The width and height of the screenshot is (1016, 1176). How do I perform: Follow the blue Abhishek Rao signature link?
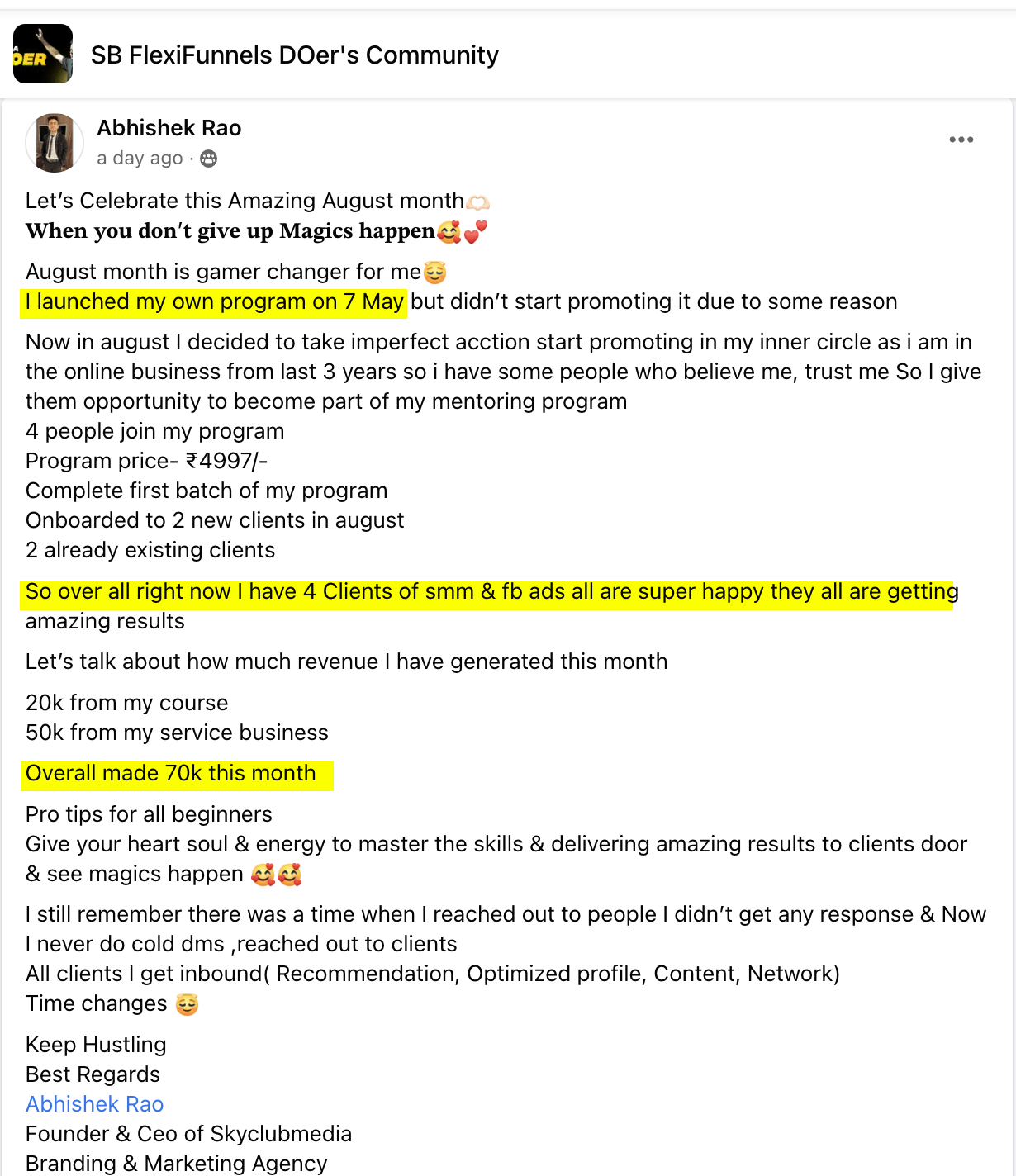click(95, 1104)
